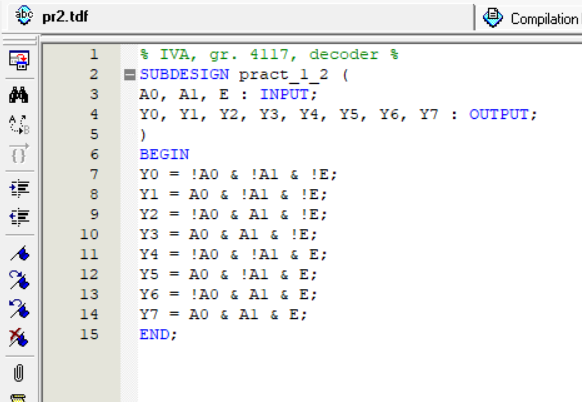Image resolution: width=582 pixels, height=402 pixels.
Task: Click the abc text file icon on pr2.tdf tab
Action: (24, 16)
